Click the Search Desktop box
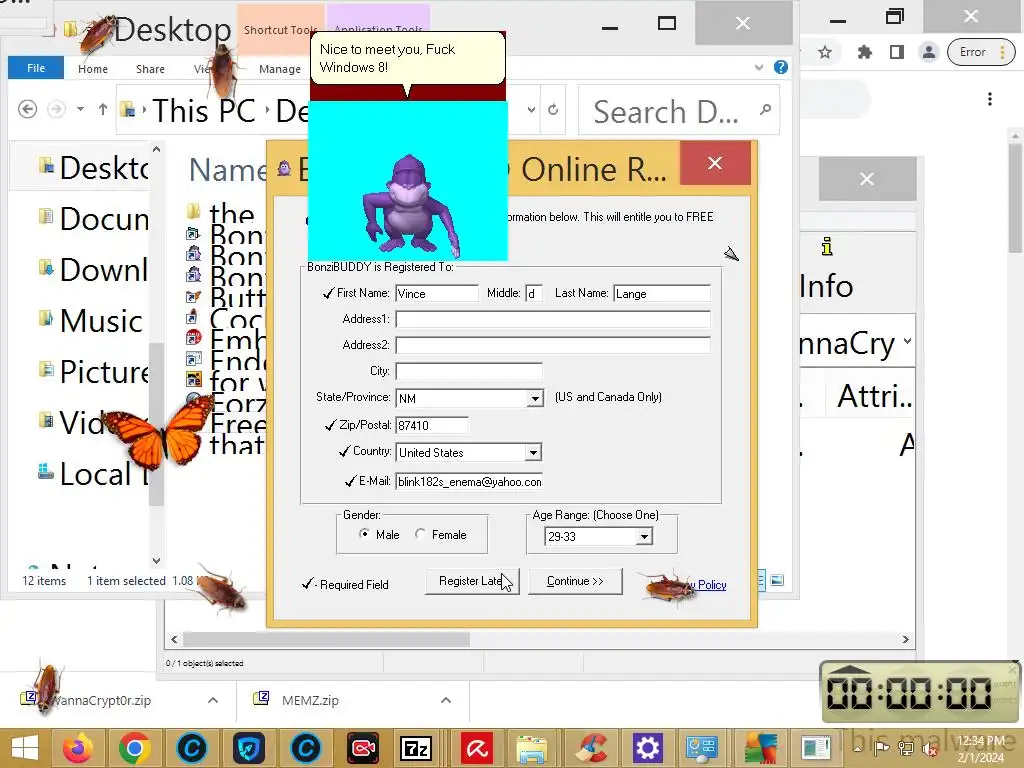This screenshot has width=1024, height=768. click(x=679, y=110)
